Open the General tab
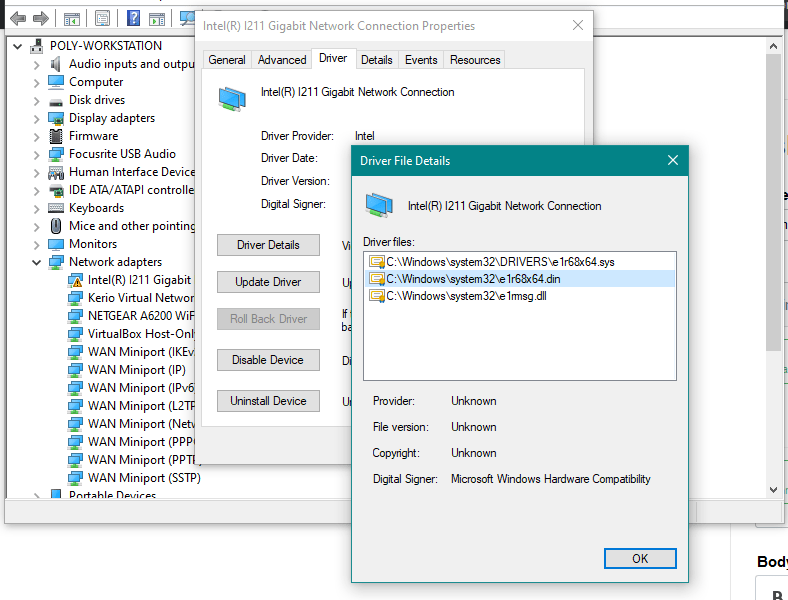Image resolution: width=788 pixels, height=600 pixels. (x=227, y=60)
